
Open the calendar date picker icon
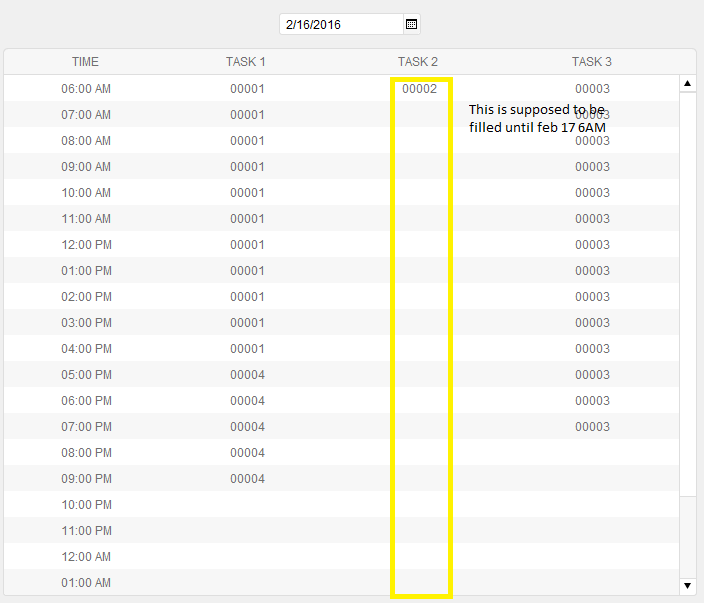click(410, 24)
